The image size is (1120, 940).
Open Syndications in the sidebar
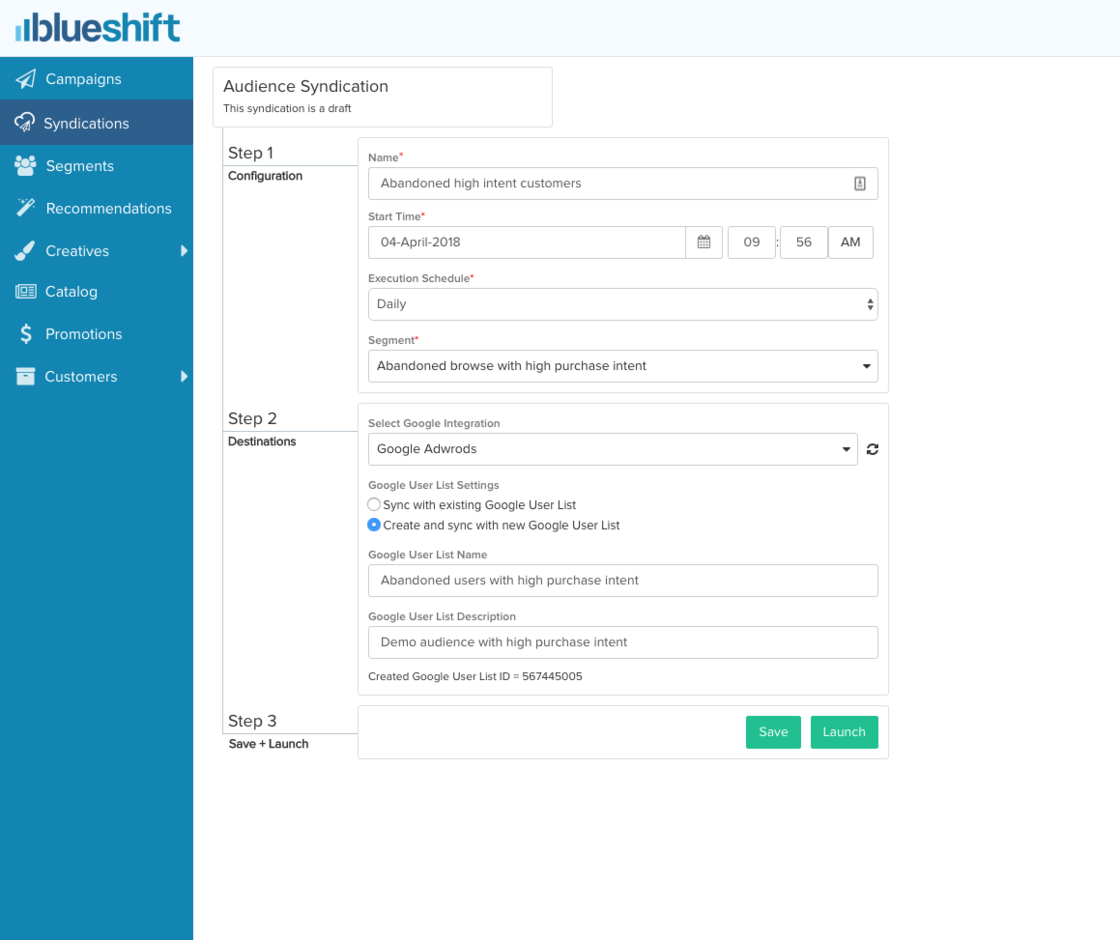coord(96,123)
